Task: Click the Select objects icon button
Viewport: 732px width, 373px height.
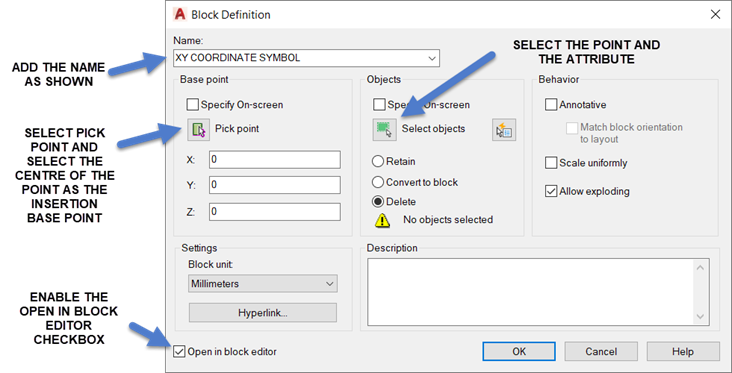Action: tap(385, 129)
